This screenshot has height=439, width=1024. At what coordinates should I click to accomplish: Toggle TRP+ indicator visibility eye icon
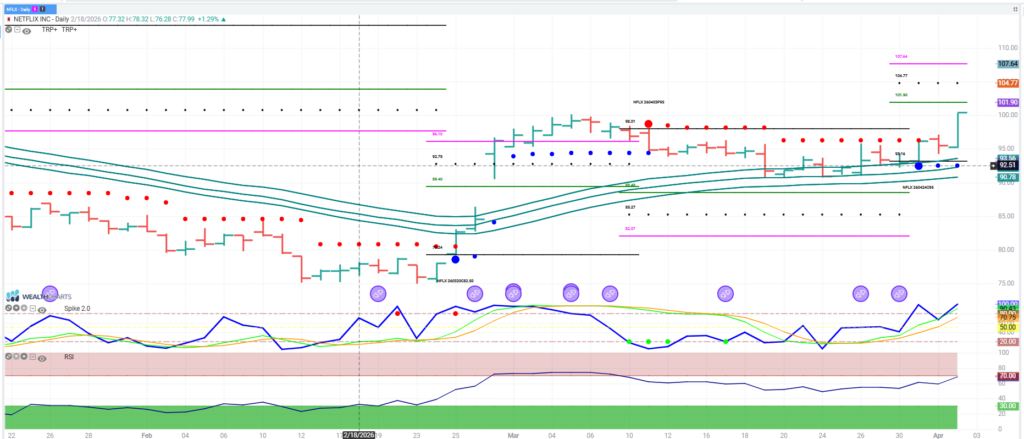tap(27, 31)
